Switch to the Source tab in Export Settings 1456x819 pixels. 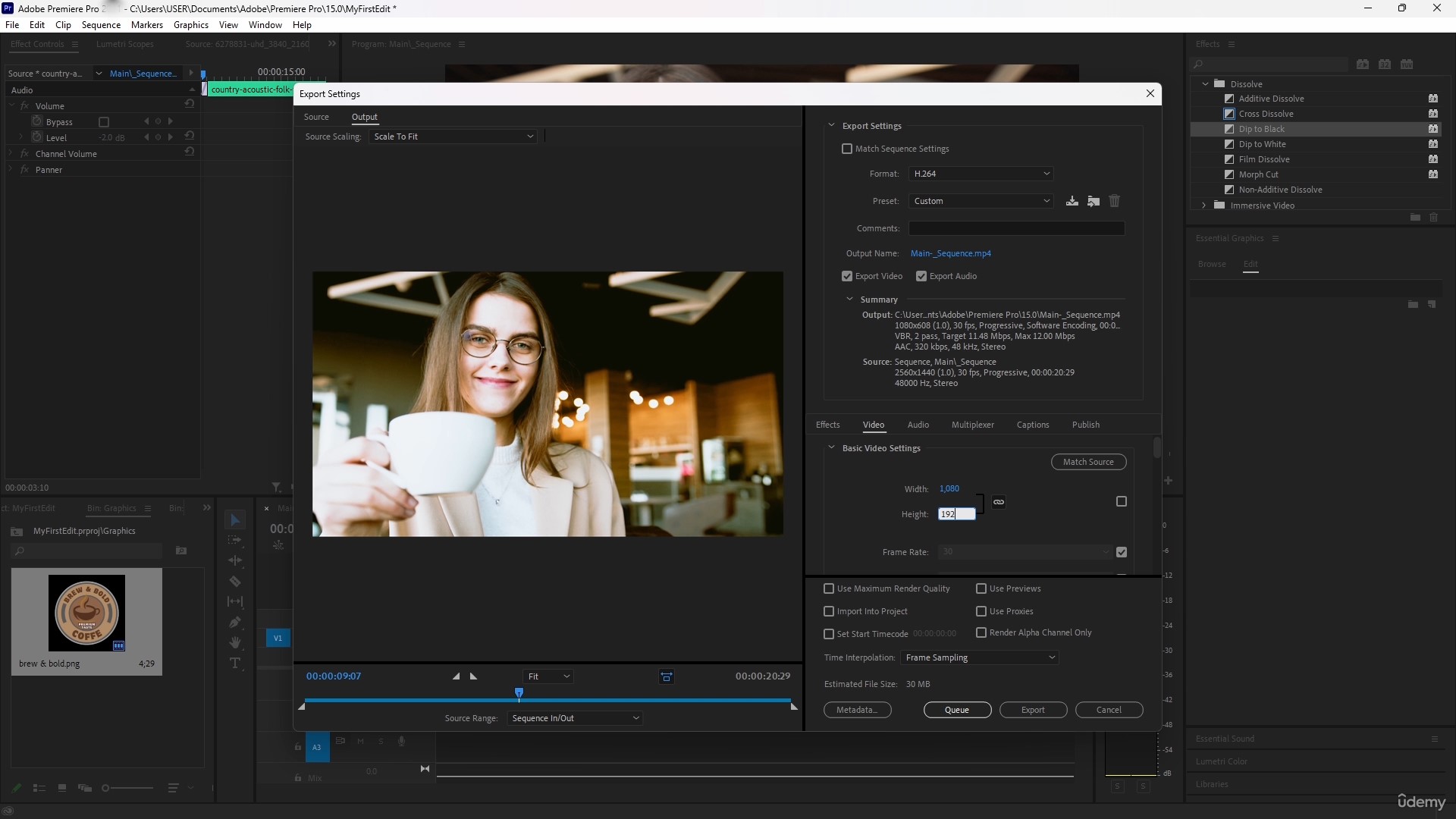[316, 117]
